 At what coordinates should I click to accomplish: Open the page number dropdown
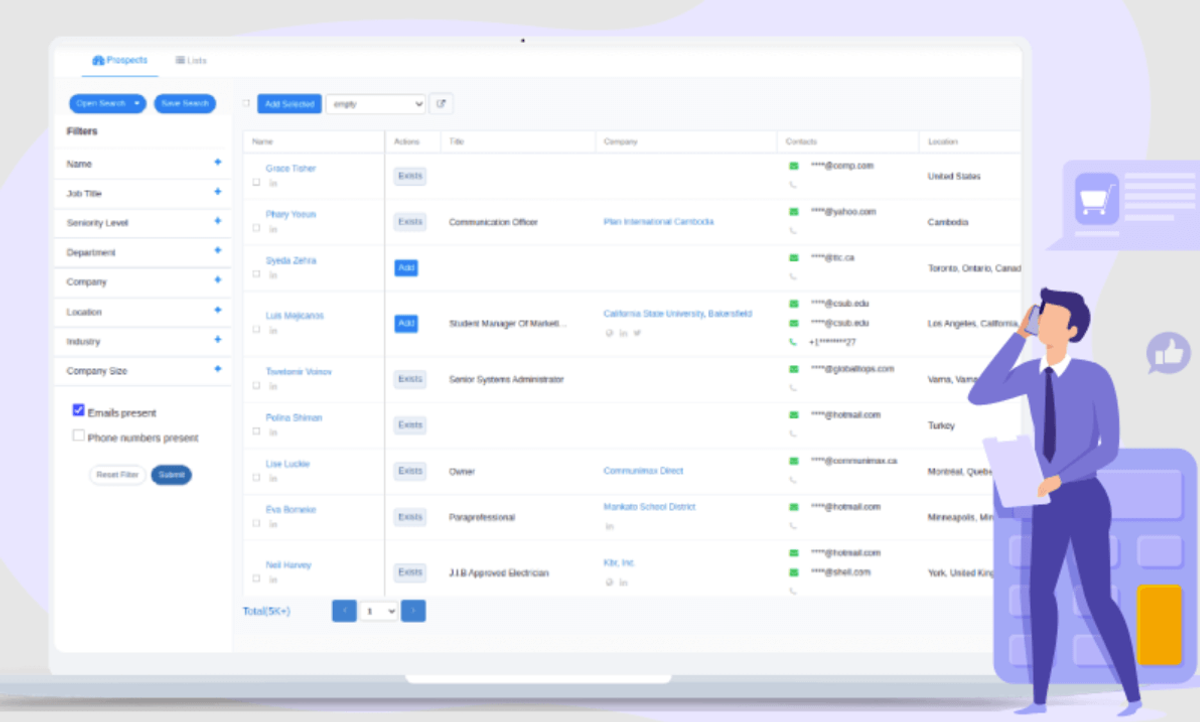(x=378, y=611)
